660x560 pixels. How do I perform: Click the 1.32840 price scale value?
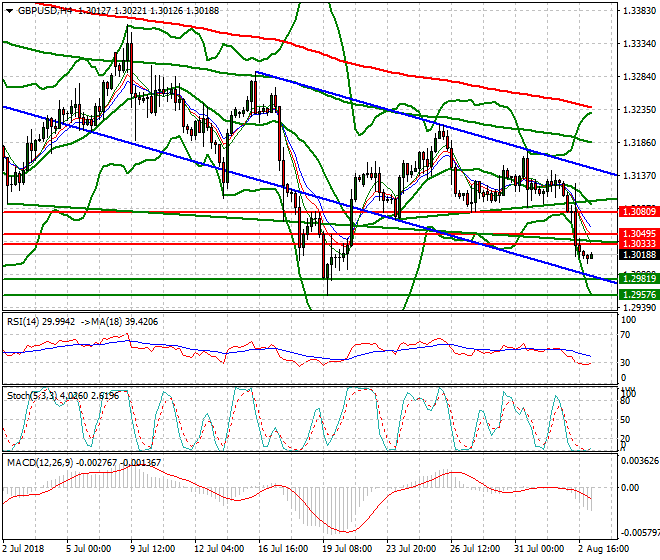coord(639,77)
